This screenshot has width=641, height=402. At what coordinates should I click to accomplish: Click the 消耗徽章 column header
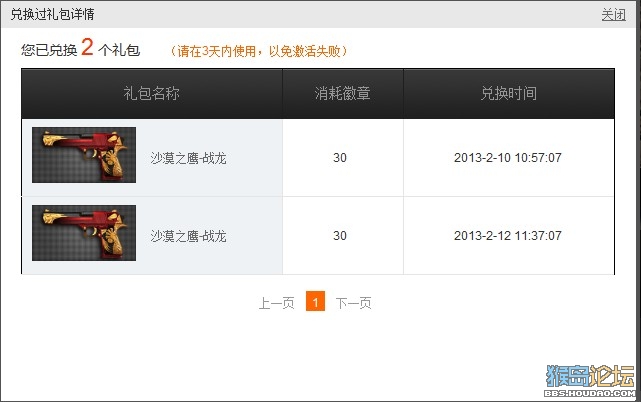[x=343, y=93]
